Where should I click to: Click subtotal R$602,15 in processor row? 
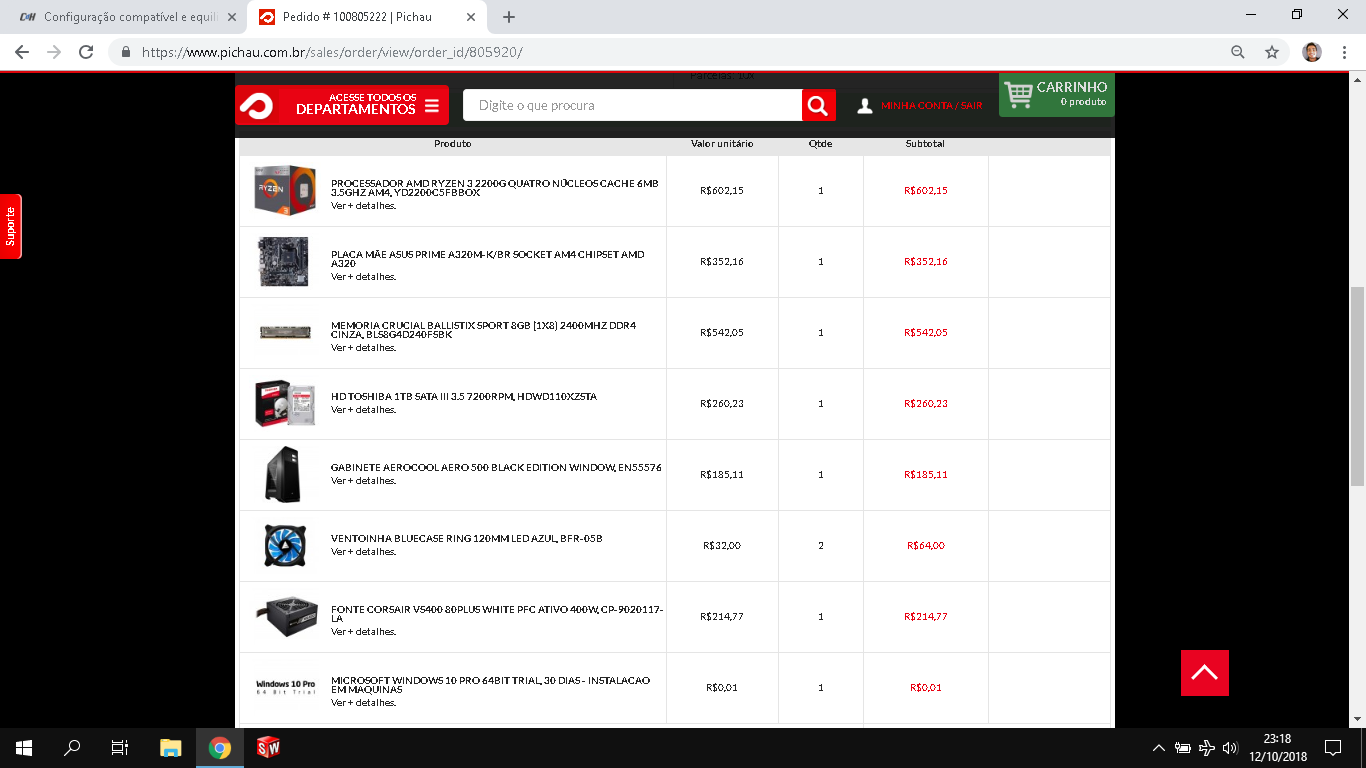(925, 190)
